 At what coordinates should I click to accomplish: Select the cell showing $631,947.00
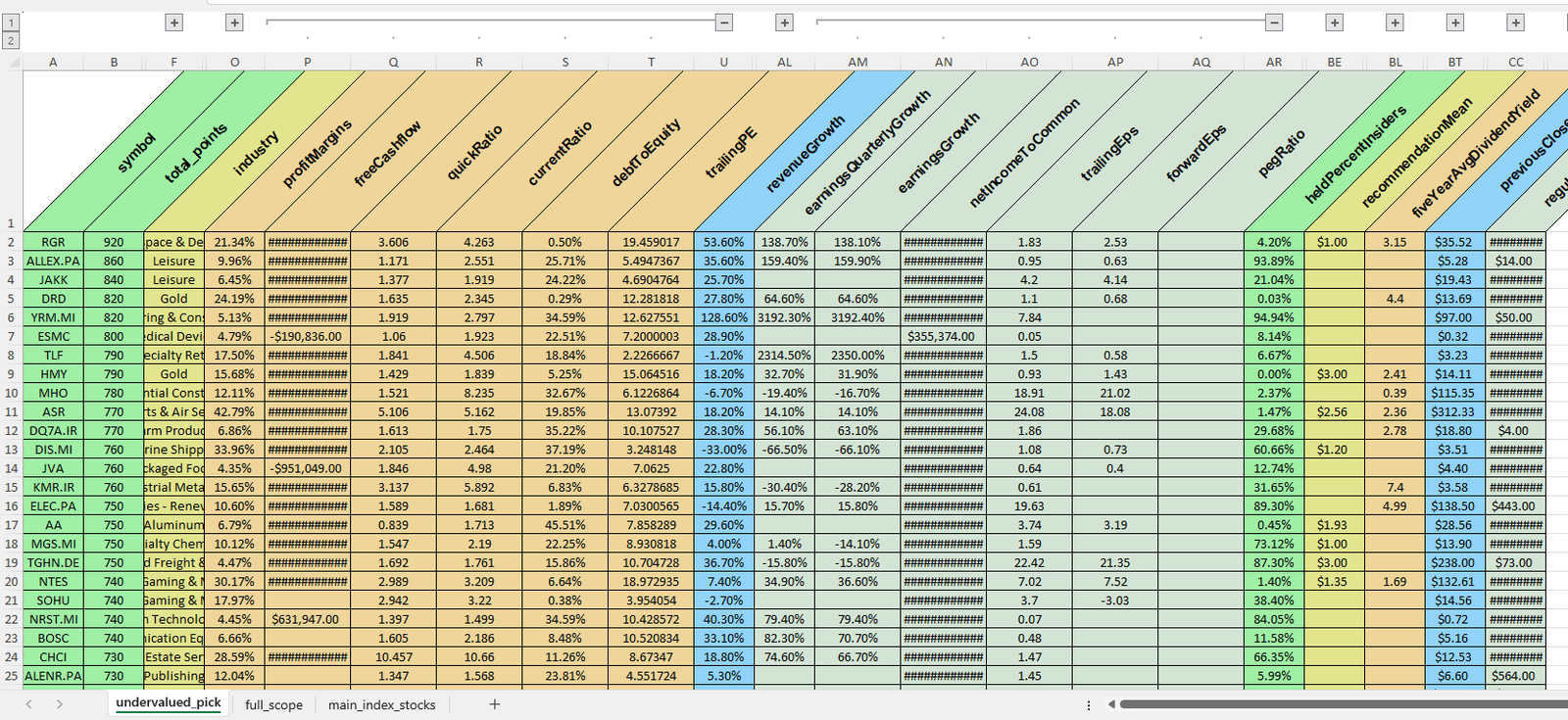307,619
